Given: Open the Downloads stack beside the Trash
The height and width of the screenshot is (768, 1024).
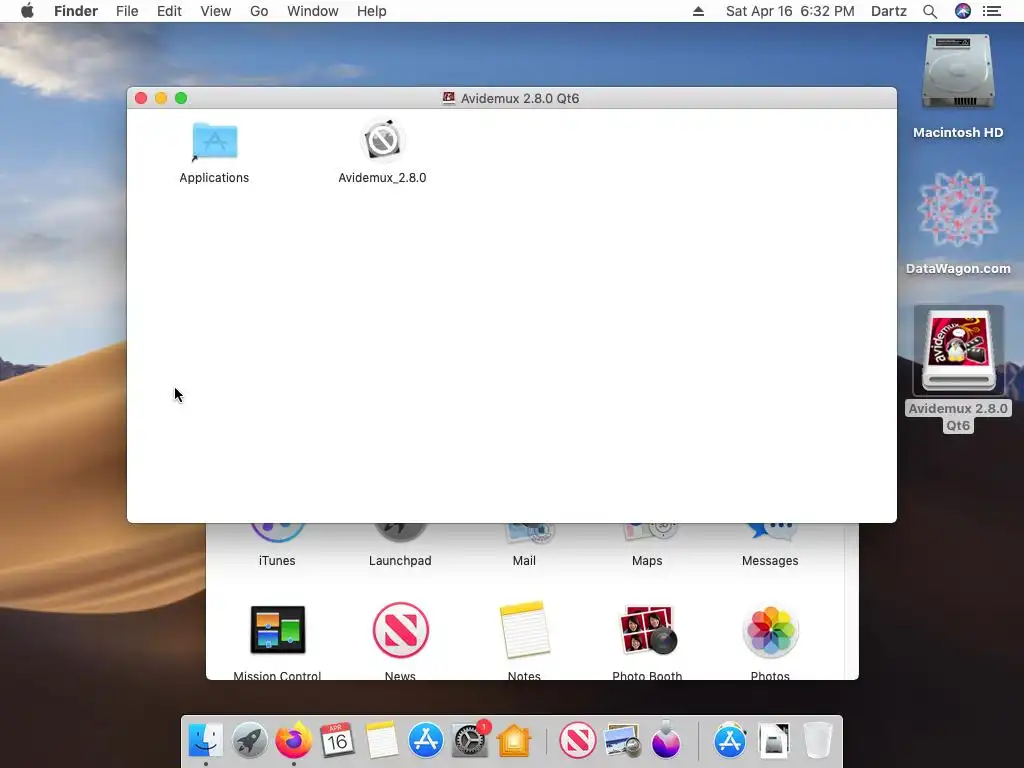Looking at the screenshot, I should tap(774, 740).
